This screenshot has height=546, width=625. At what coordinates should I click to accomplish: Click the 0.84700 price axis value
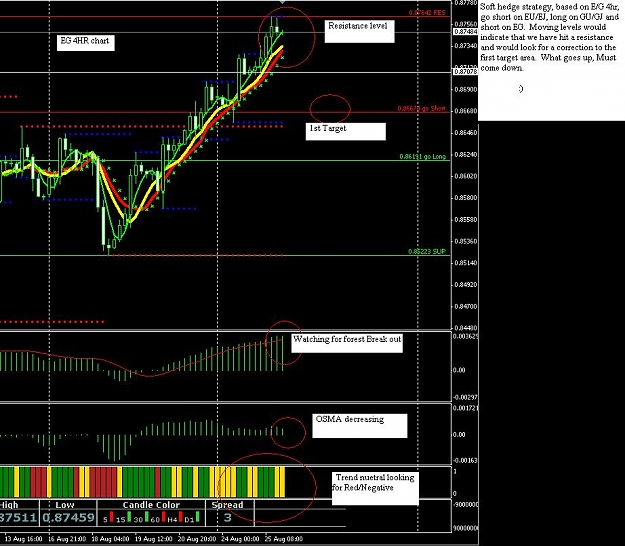pos(466,306)
